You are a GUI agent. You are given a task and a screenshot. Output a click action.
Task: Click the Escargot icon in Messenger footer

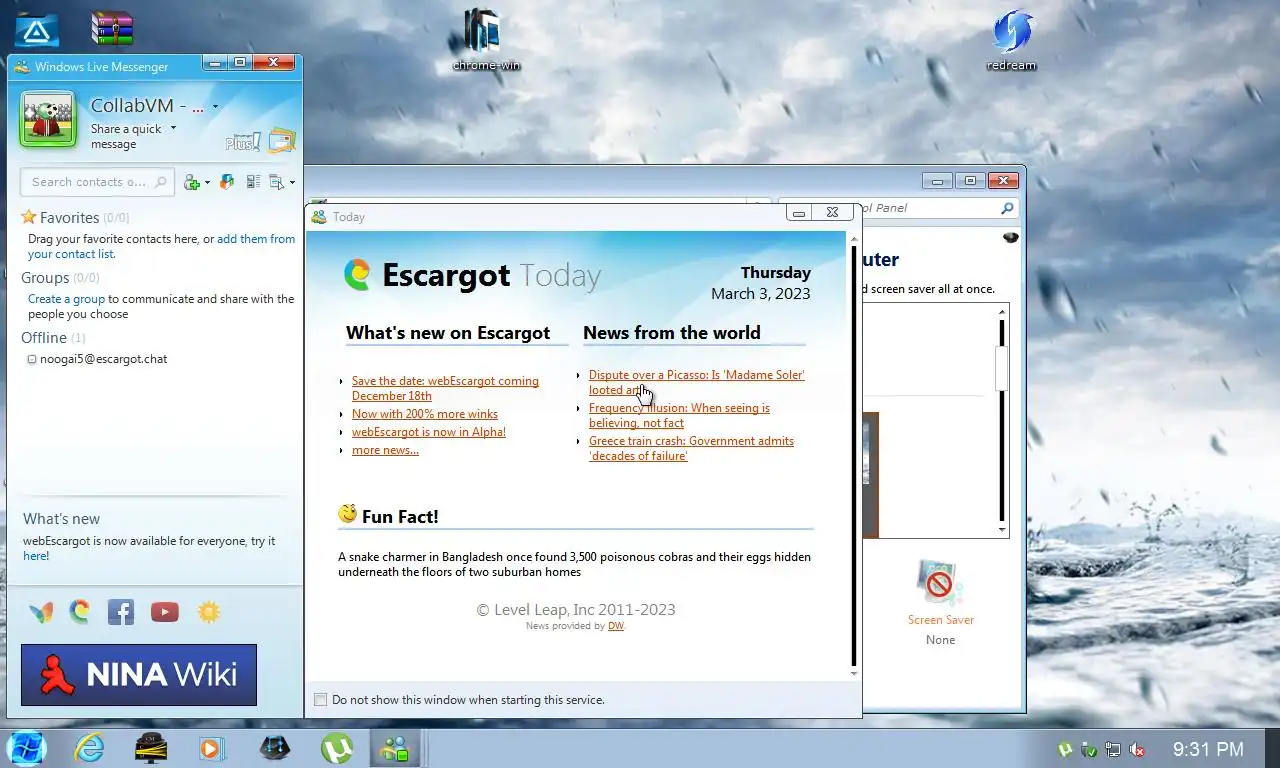point(80,612)
